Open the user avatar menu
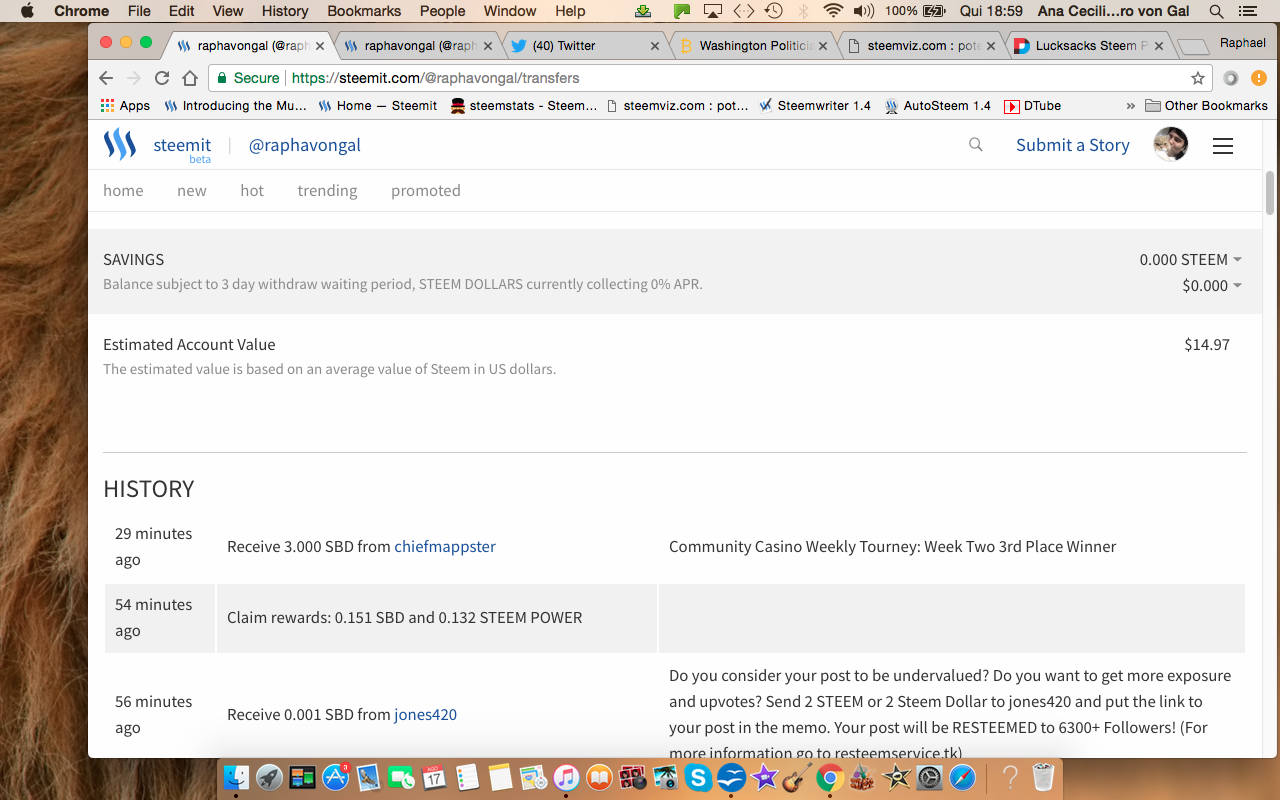Screen dimensions: 1280x800 coord(1171,145)
